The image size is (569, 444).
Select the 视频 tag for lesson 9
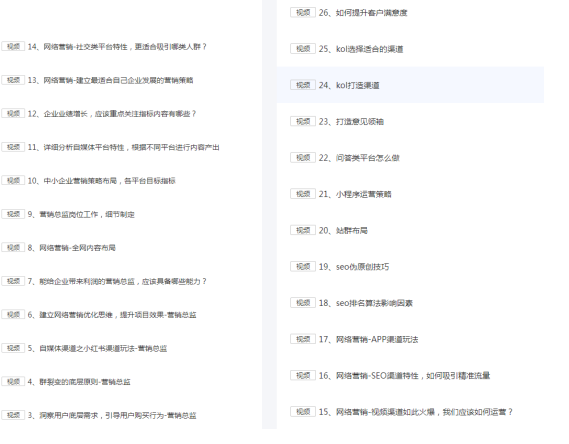point(13,214)
